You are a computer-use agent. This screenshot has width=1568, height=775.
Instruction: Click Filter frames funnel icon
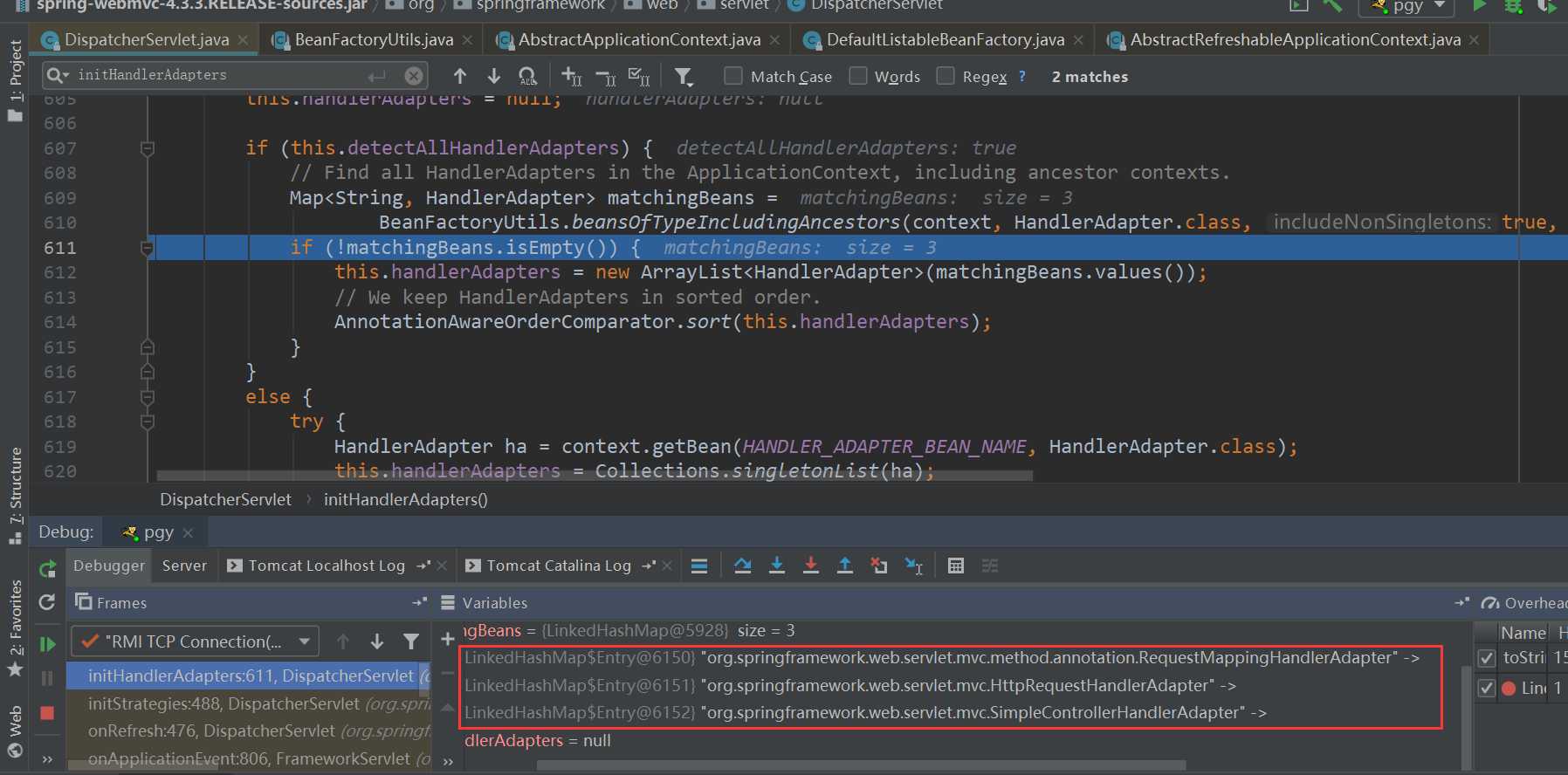pyautogui.click(x=411, y=641)
